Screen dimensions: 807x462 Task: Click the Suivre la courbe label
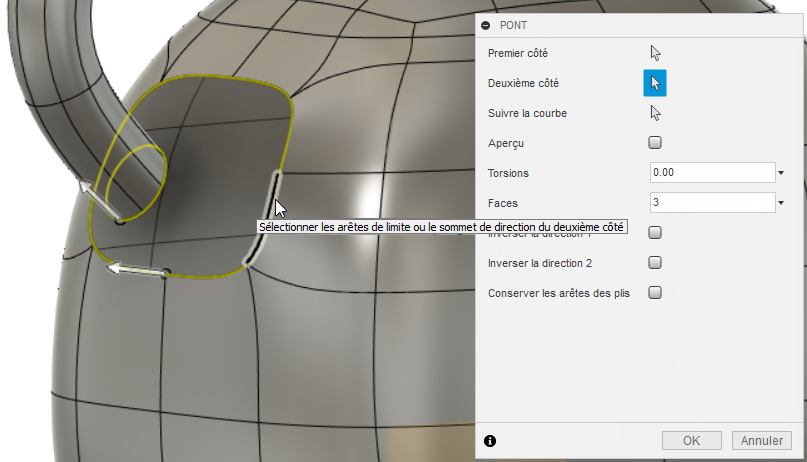[527, 113]
